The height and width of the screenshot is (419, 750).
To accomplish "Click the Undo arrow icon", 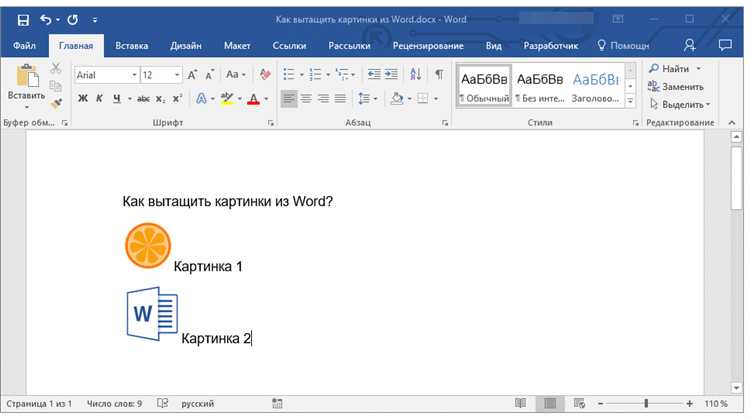I will point(46,20).
